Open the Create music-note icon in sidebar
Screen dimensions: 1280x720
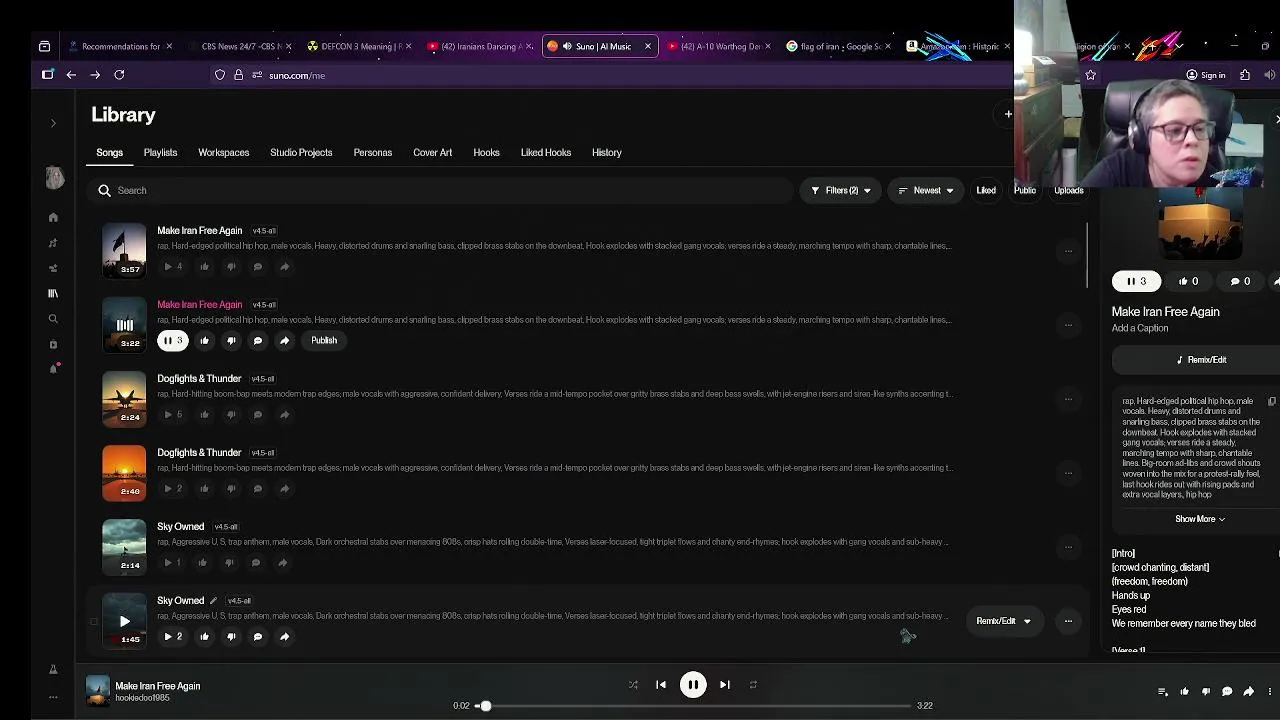(53, 243)
